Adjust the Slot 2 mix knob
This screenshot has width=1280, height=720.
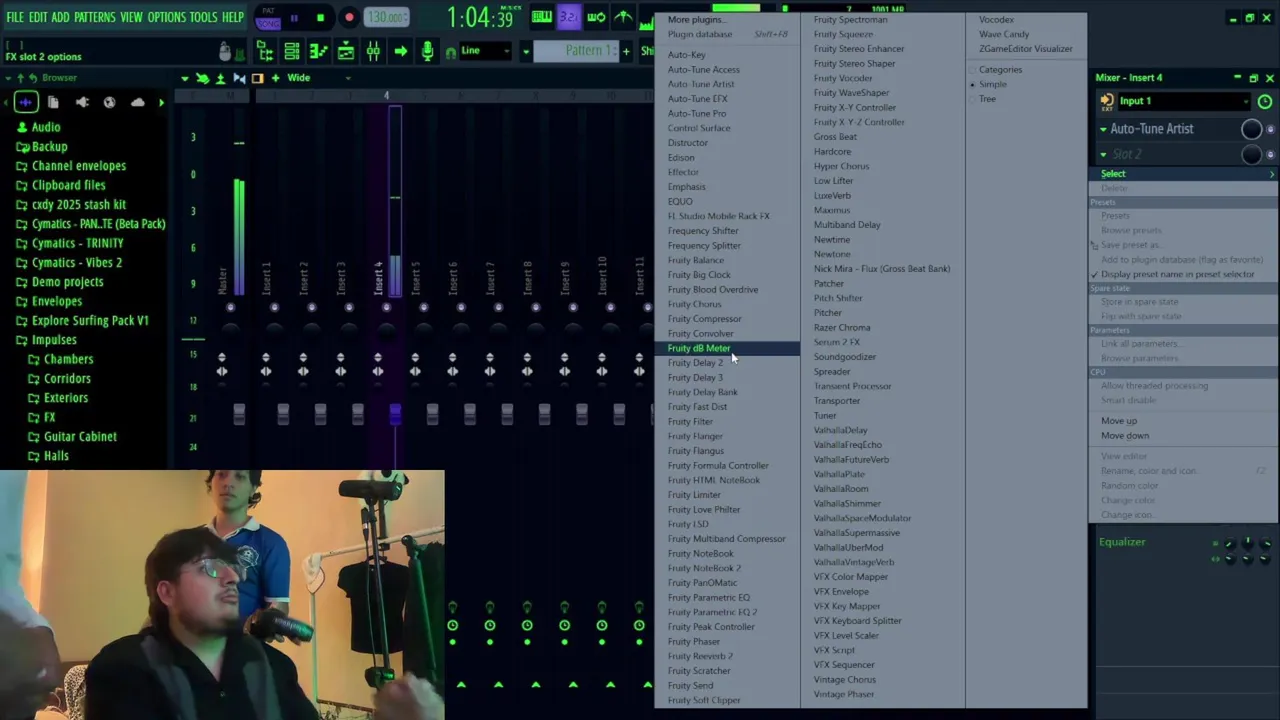pyautogui.click(x=1251, y=155)
